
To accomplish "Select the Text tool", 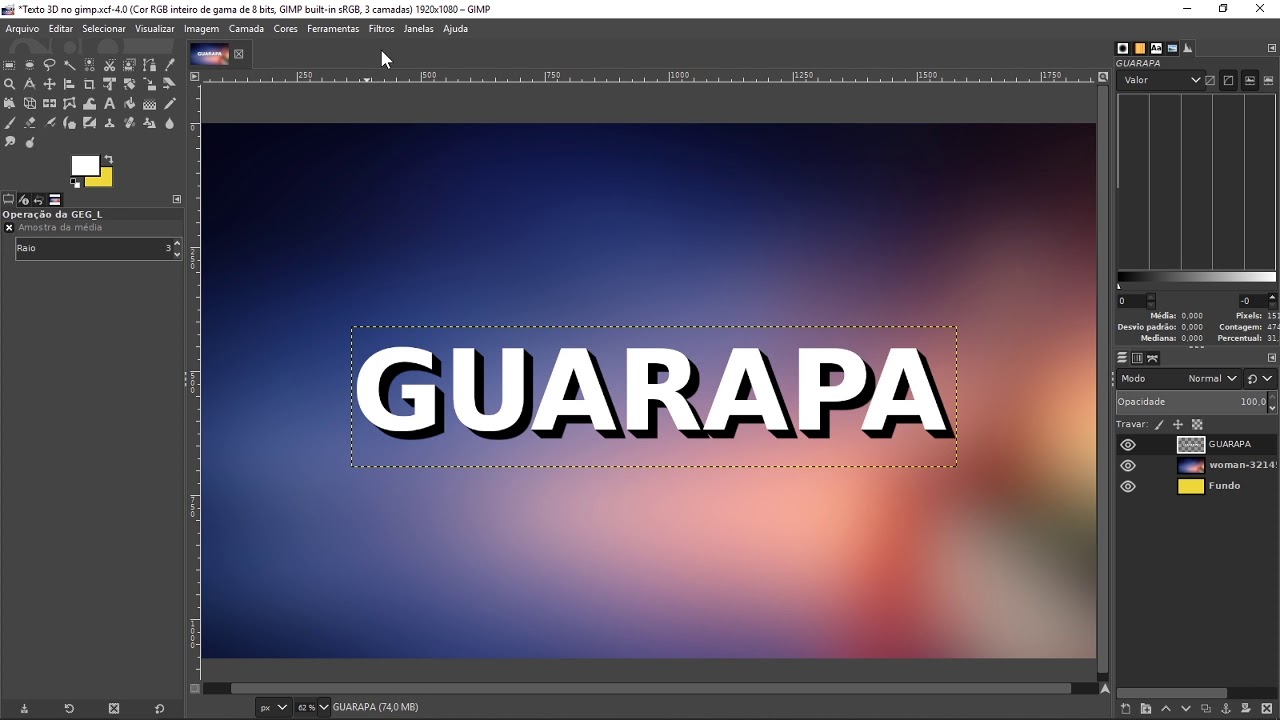I will click(x=109, y=103).
